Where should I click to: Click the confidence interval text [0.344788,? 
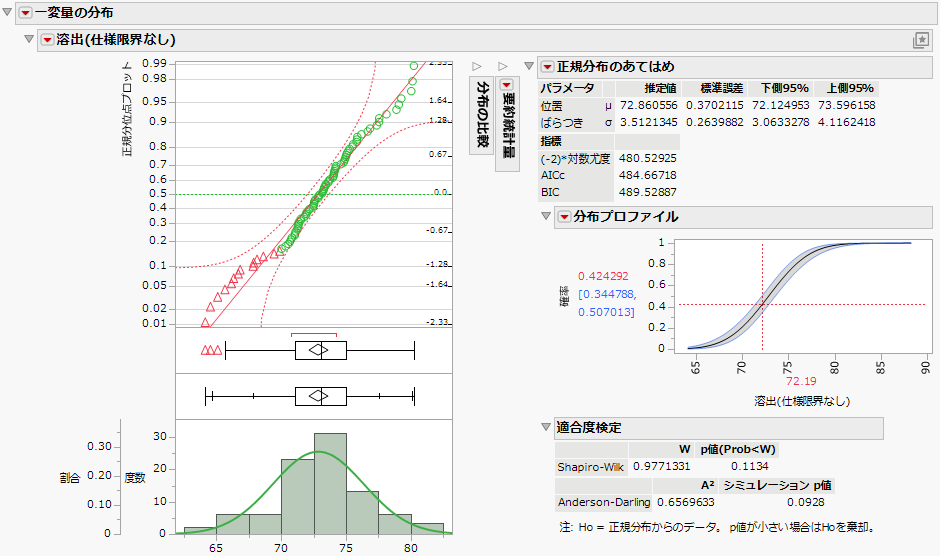coord(607,294)
